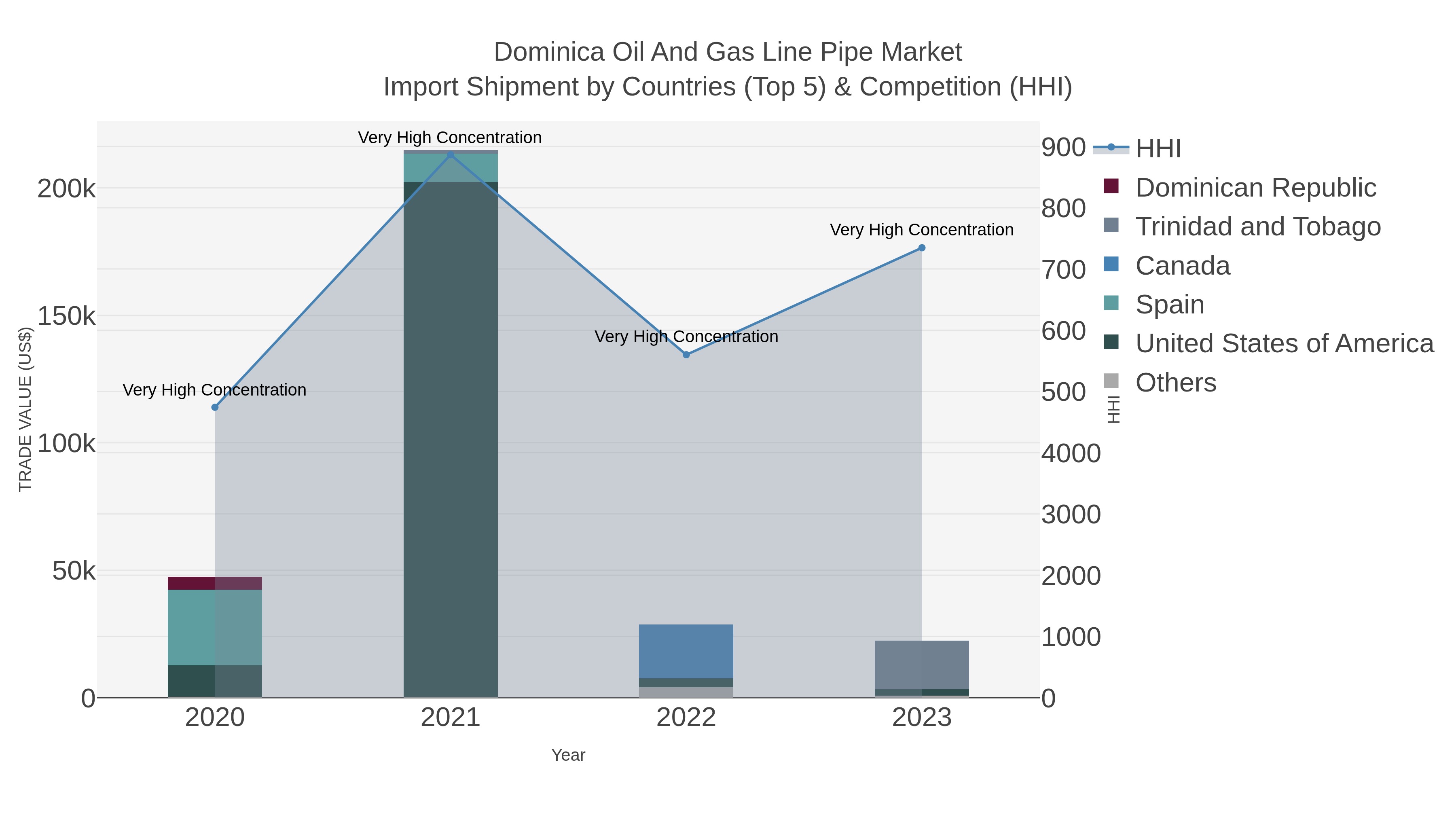Viewport: 1456px width, 819px height.
Task: Click the 200k left axis tick
Action: point(67,189)
